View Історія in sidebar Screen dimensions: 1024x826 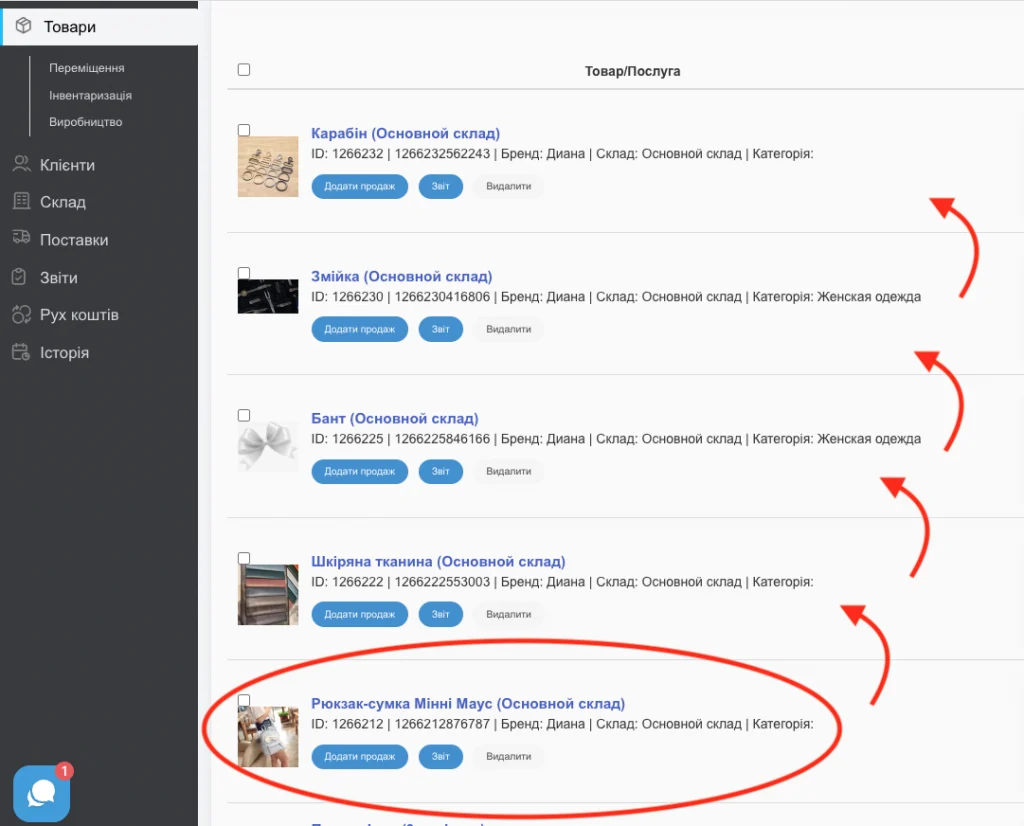[64, 353]
